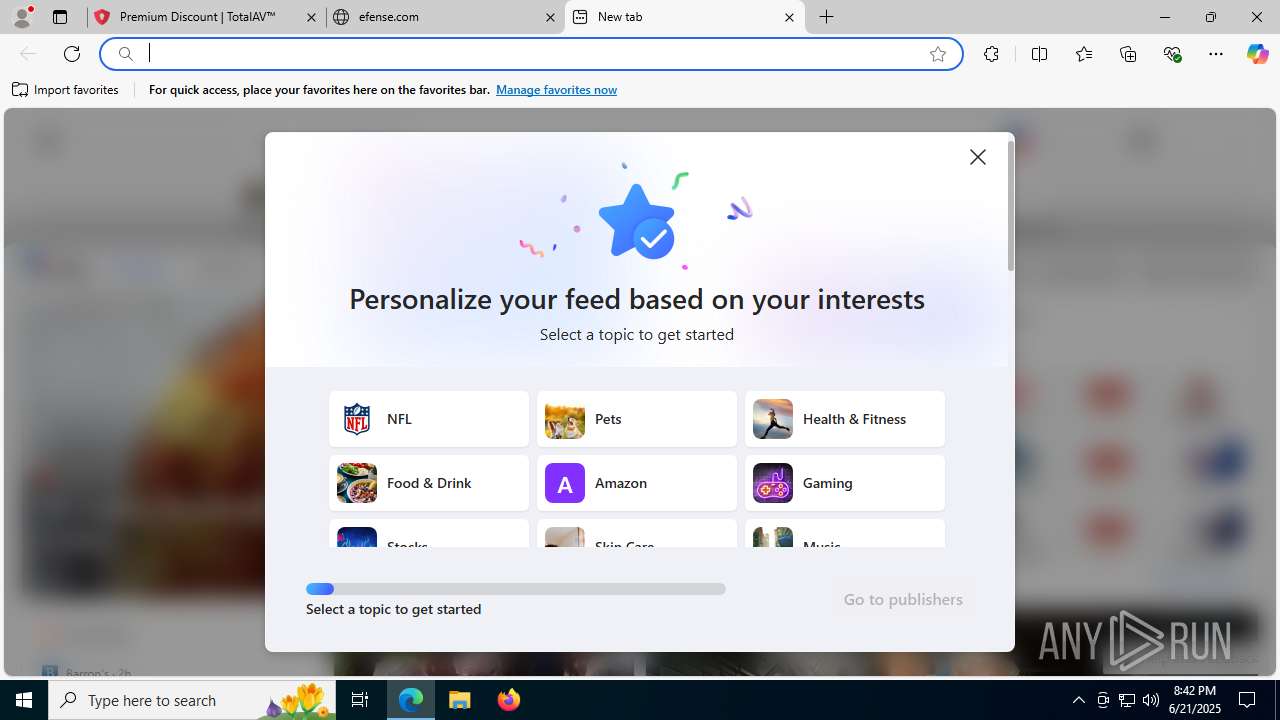Select the Gaming topic
This screenshot has width=1280, height=720.
pos(845,483)
